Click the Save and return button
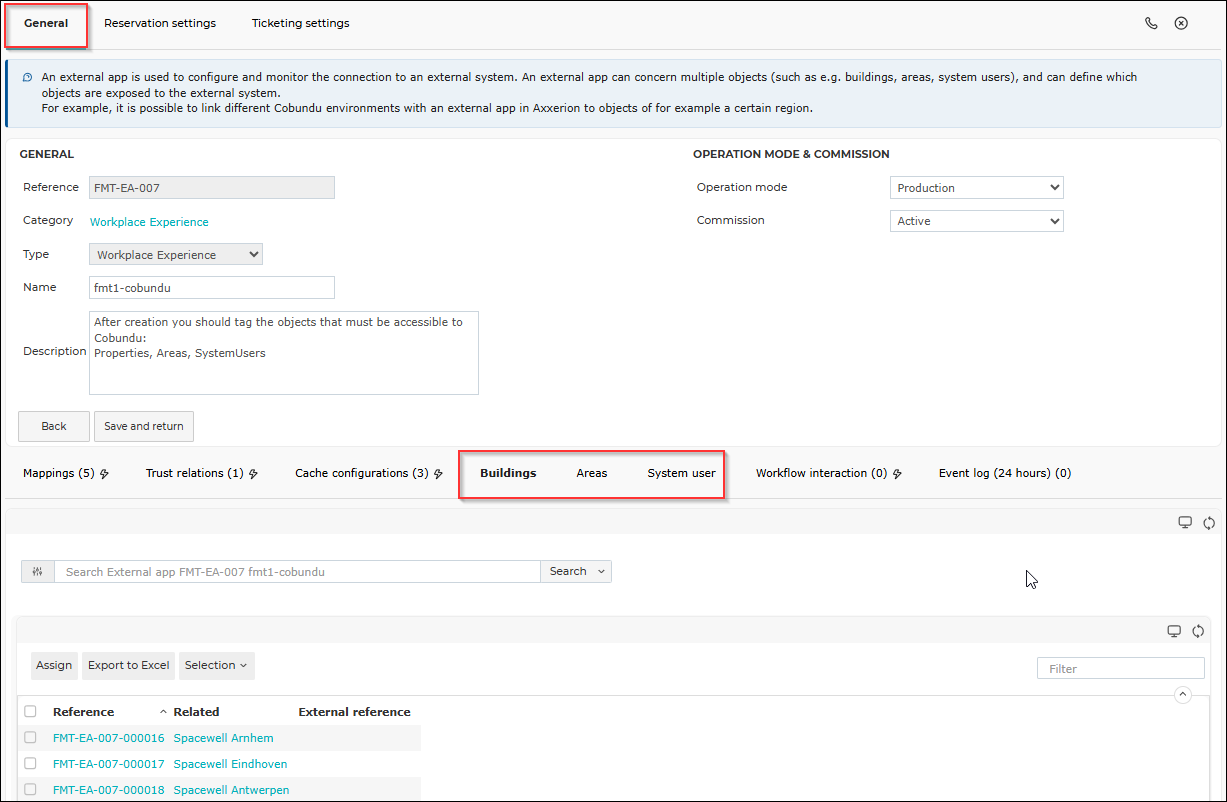The image size is (1227, 802). (x=144, y=426)
